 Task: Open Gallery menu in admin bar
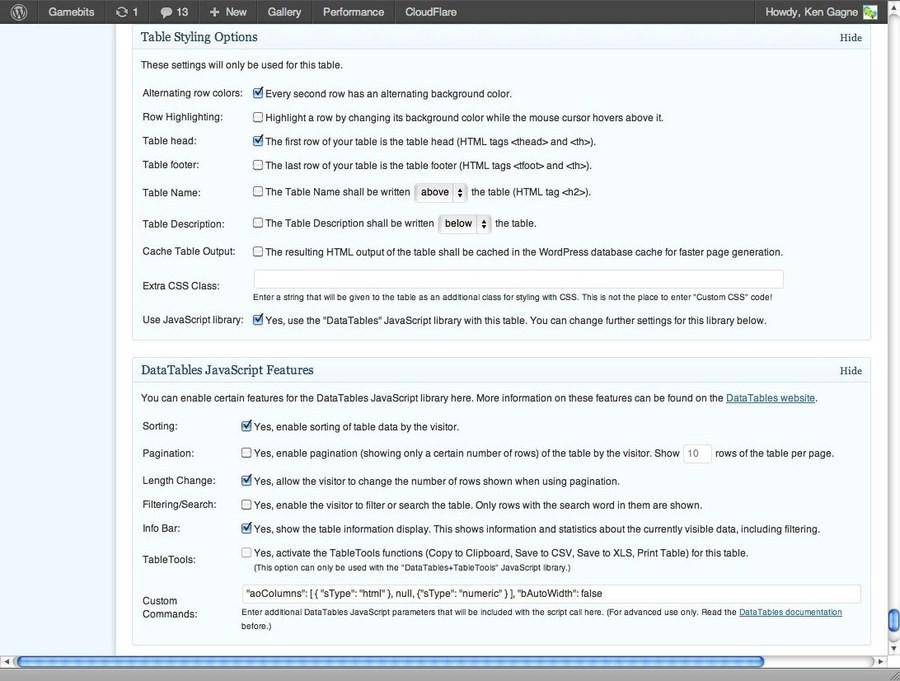coord(284,12)
